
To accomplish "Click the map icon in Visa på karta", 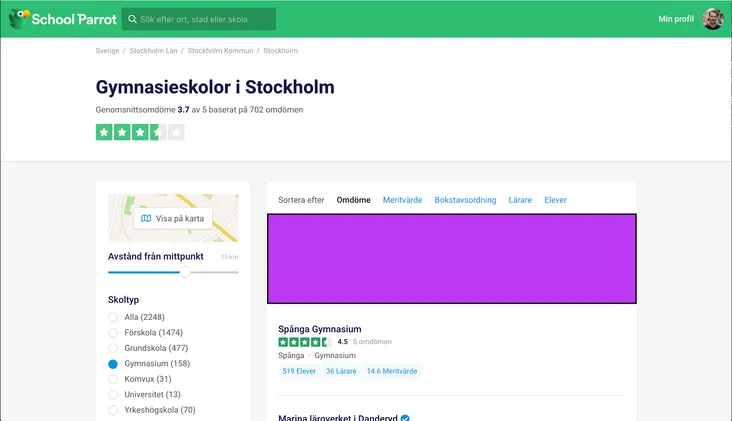I will [x=146, y=218].
